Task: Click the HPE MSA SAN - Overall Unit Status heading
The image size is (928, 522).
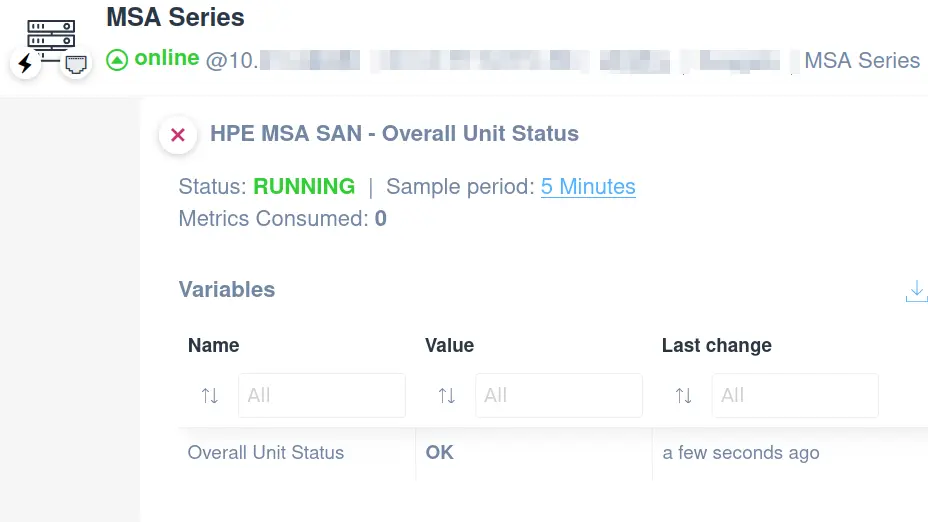Action: [394, 134]
